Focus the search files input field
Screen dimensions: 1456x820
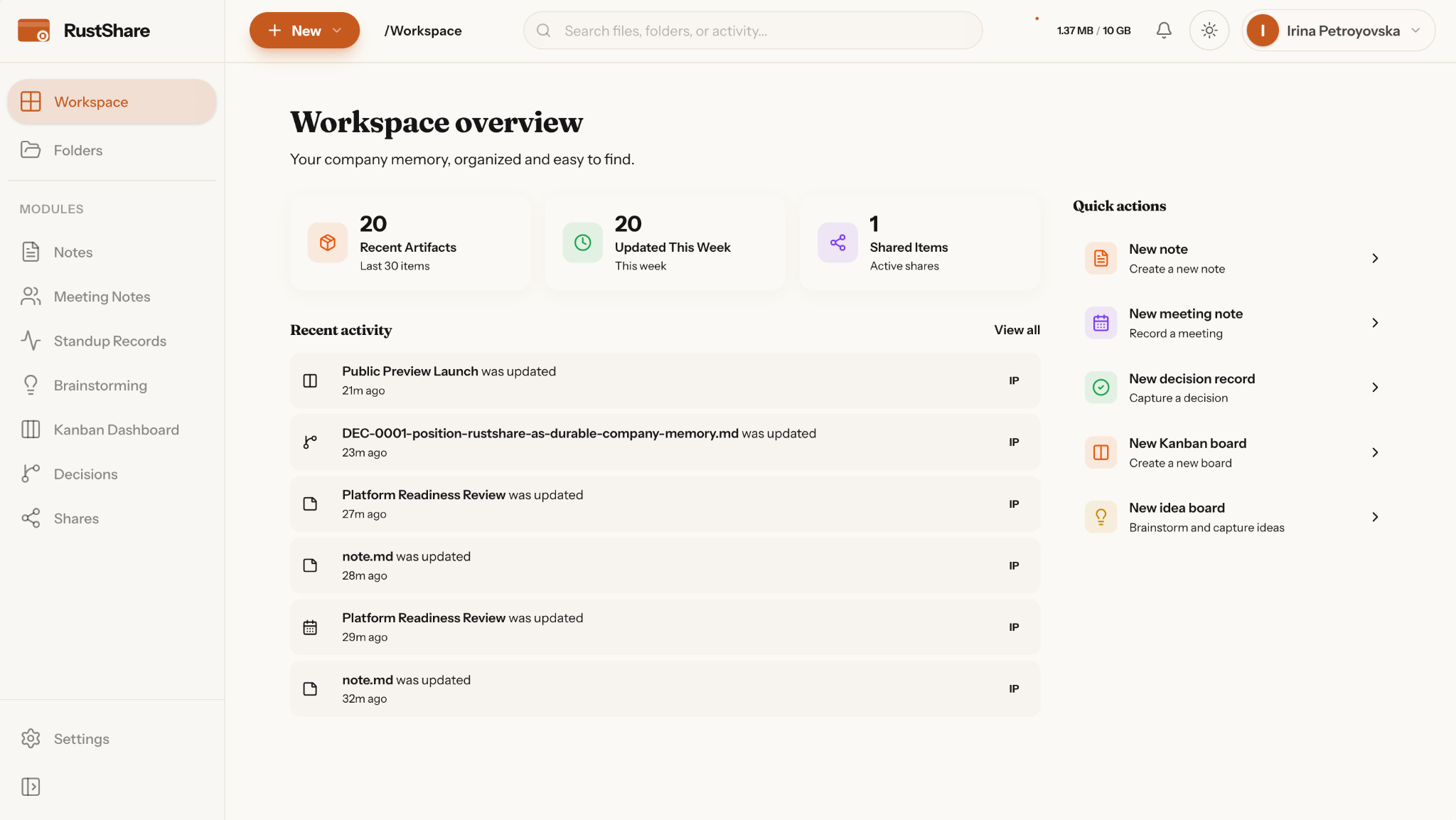pyautogui.click(x=753, y=31)
